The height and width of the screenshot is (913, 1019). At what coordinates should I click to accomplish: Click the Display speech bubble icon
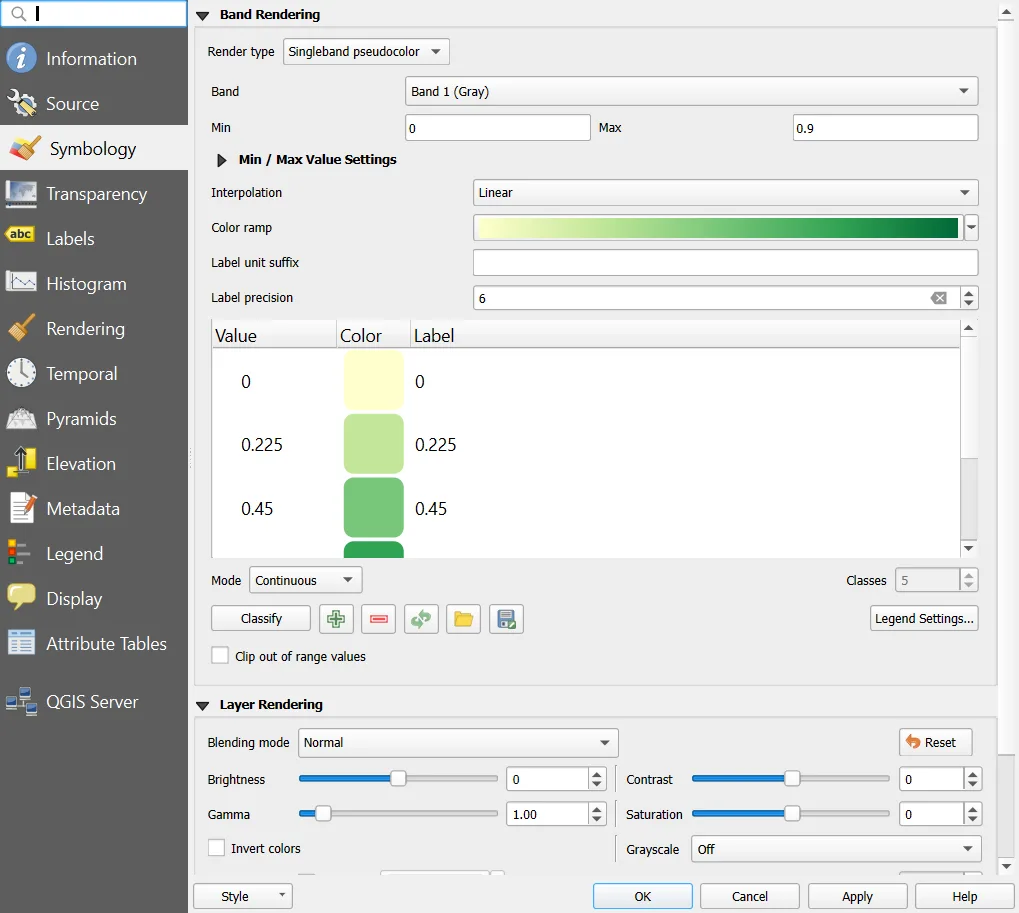click(21, 597)
